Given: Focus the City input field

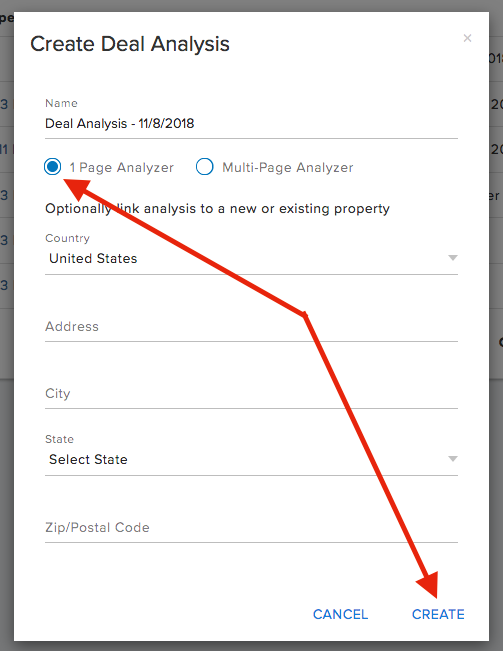Looking at the screenshot, I should click(252, 394).
